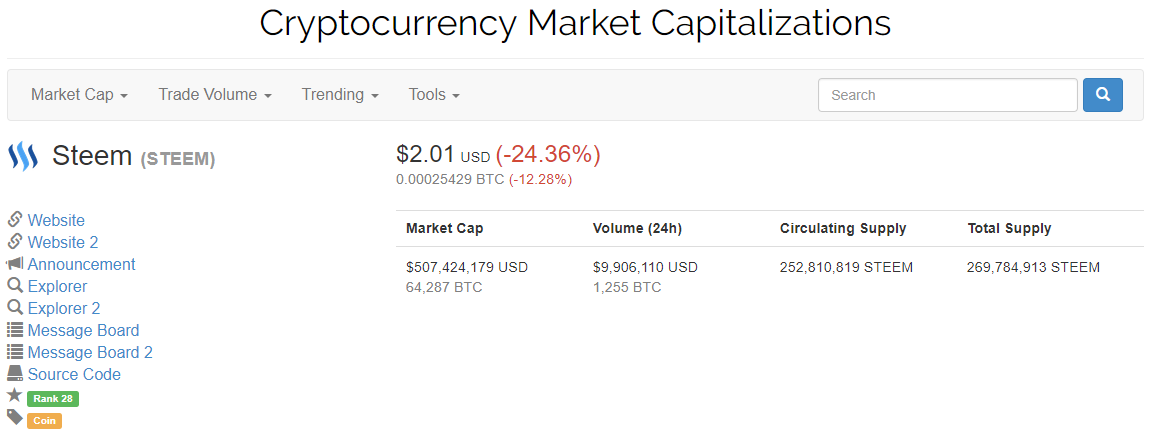Click the green Rank 28 badge

(53, 399)
